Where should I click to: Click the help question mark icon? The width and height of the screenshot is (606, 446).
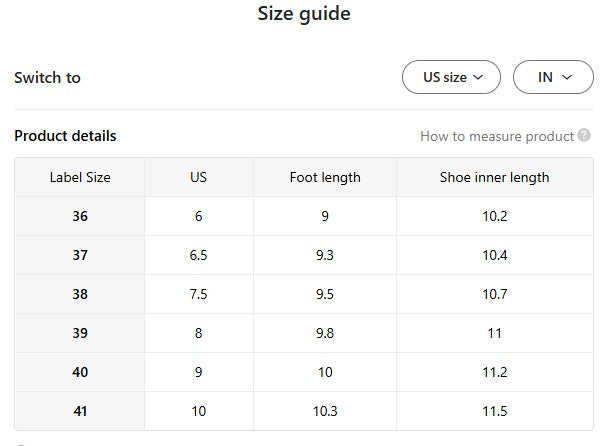[584, 136]
